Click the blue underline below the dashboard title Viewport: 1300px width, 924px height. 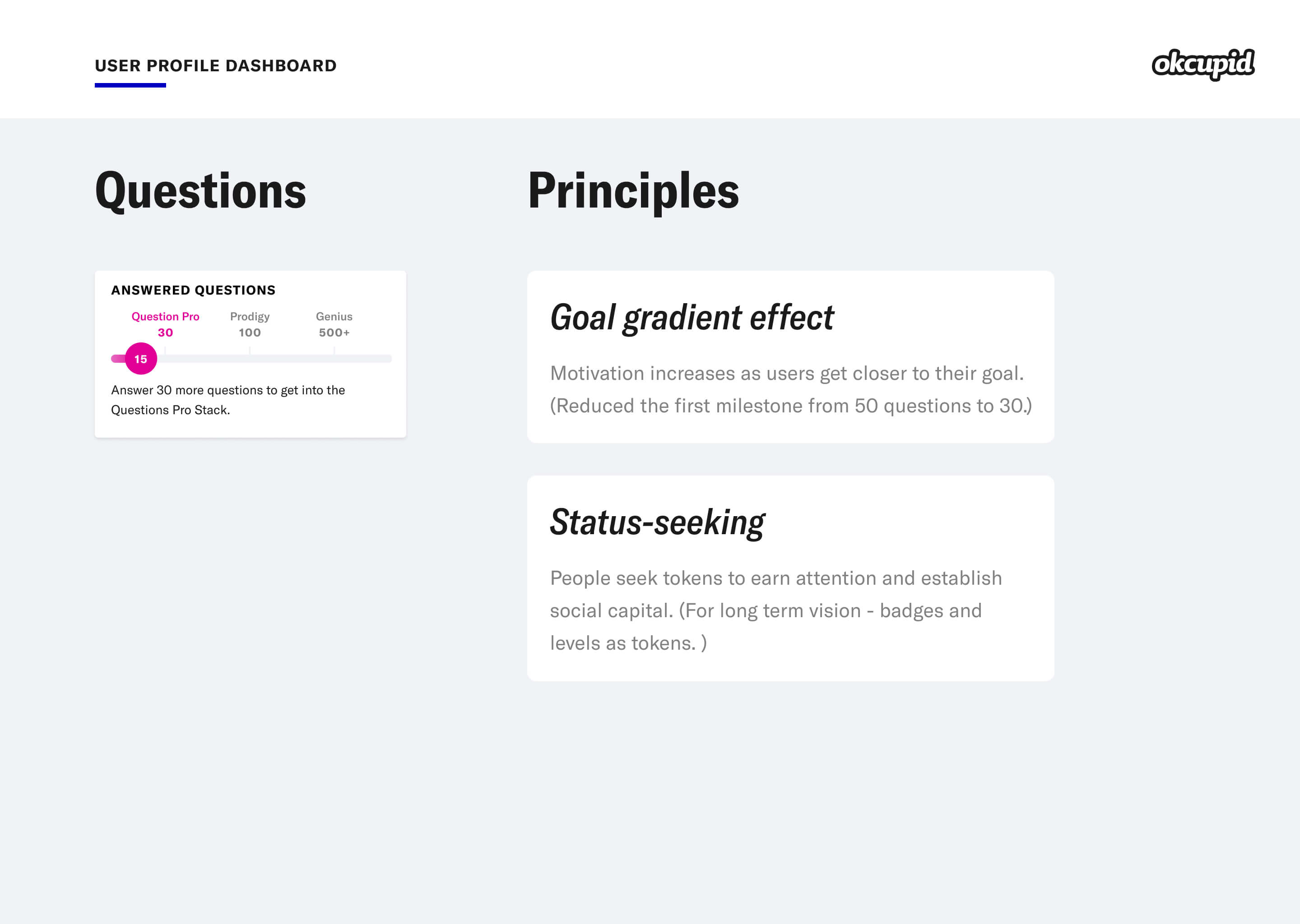pos(130,85)
